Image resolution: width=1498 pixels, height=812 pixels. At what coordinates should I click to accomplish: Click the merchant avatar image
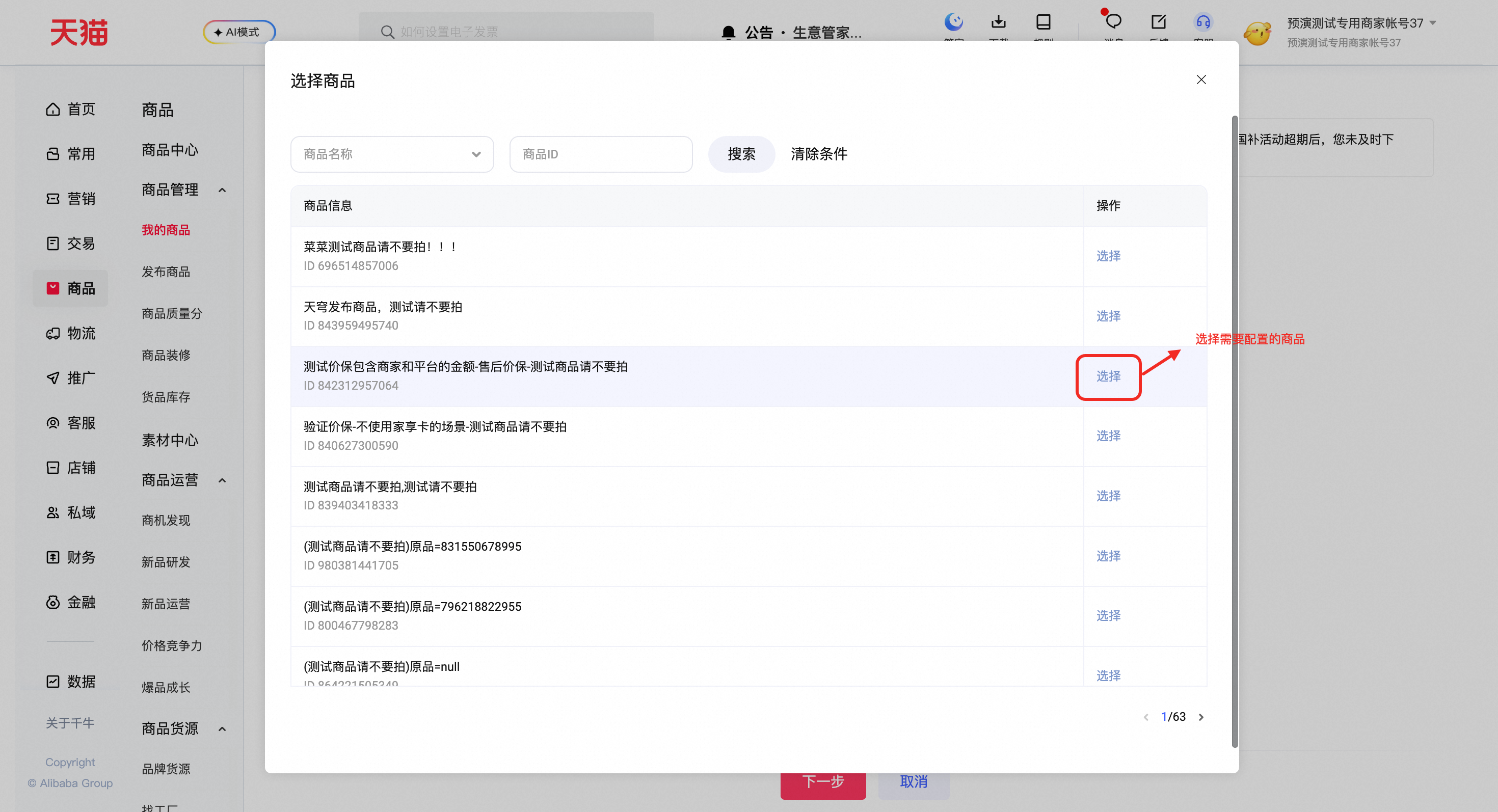click(x=1258, y=33)
